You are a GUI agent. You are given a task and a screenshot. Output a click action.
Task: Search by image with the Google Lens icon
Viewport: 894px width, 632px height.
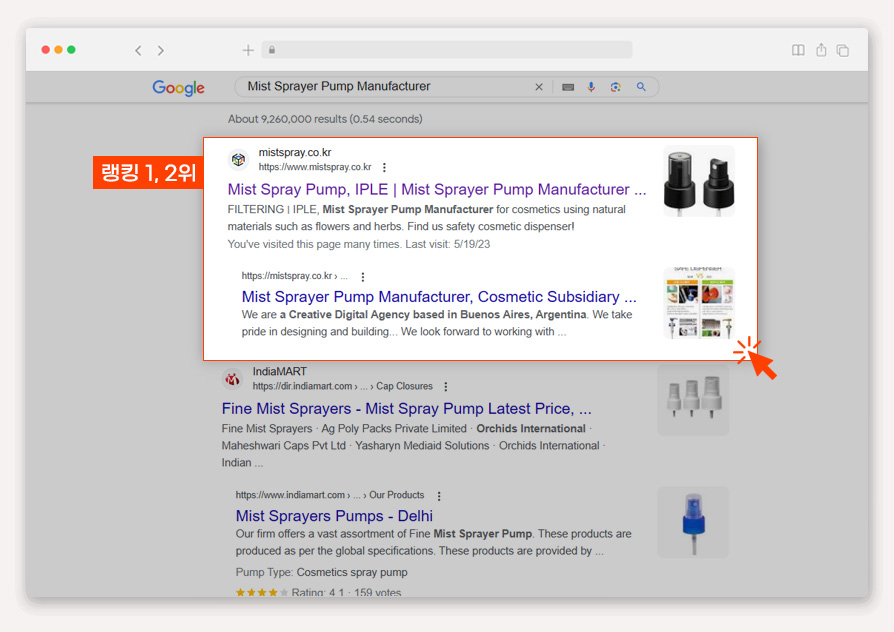click(615, 87)
